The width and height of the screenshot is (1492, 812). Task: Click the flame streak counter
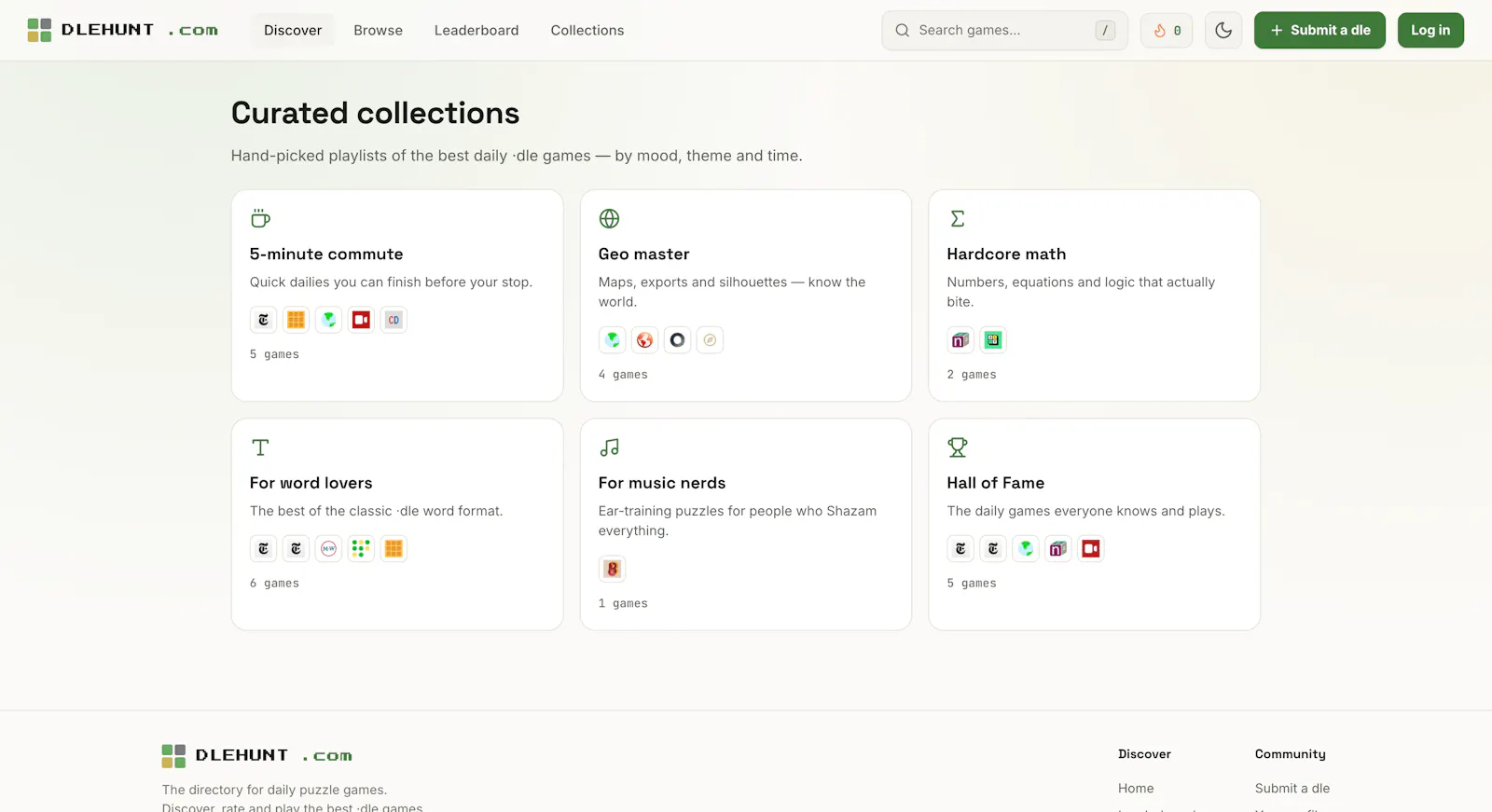[1167, 31]
